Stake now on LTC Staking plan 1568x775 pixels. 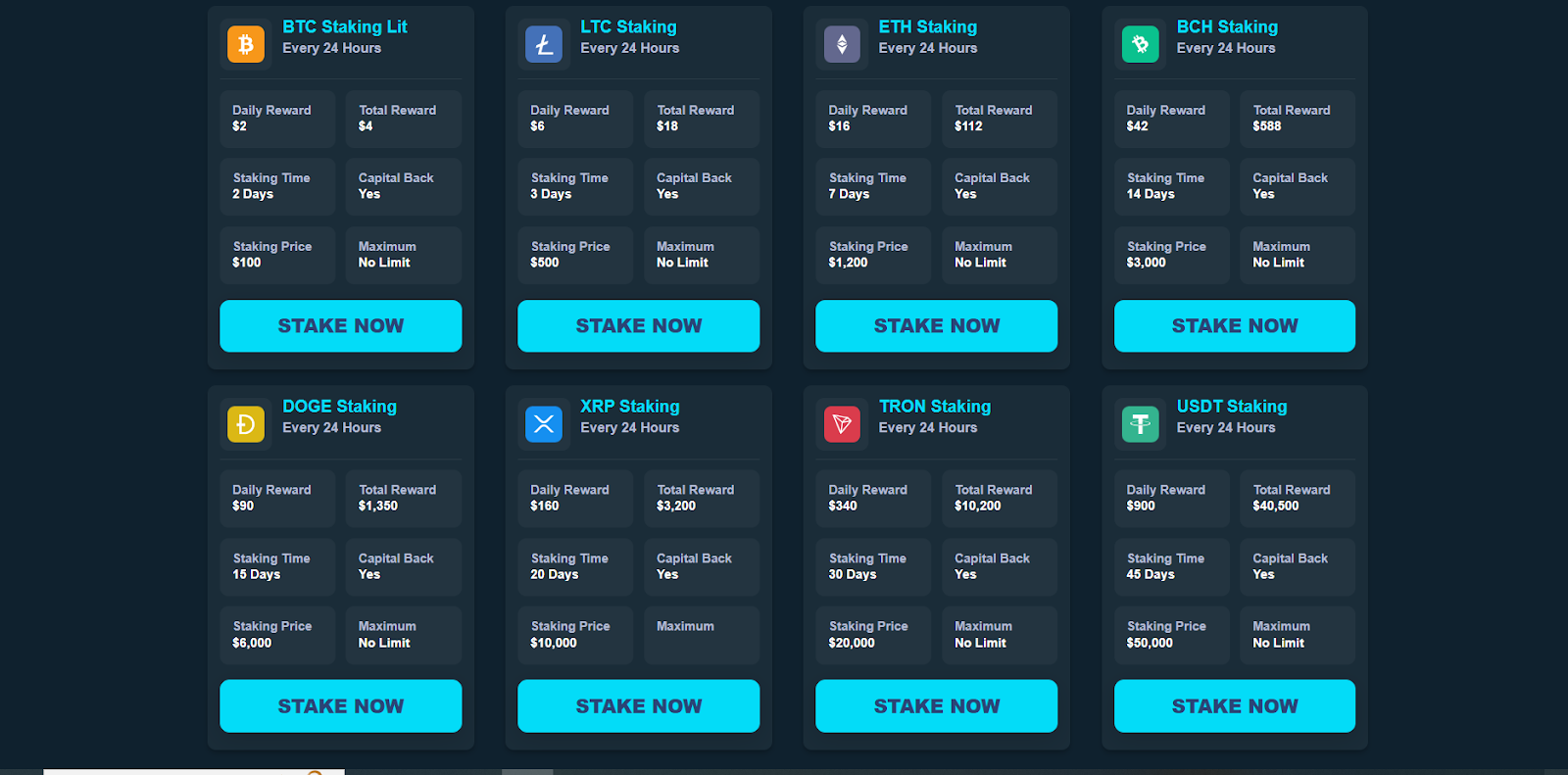click(x=638, y=325)
